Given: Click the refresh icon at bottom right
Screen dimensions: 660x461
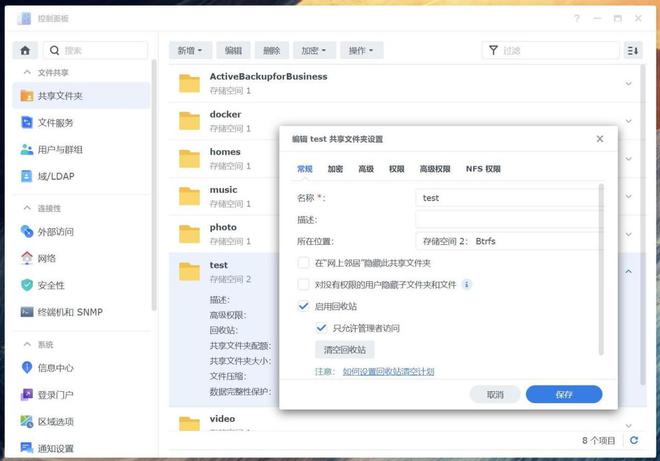Looking at the screenshot, I should pos(633,440).
